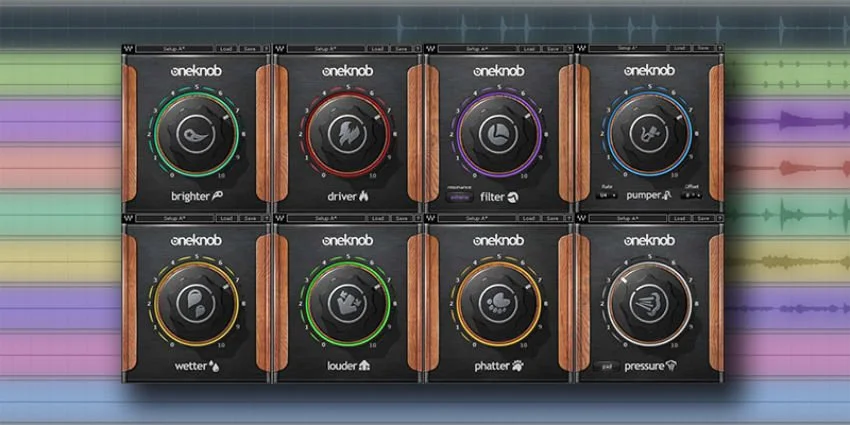Click Save on the pumper plugin
The image size is (850, 425).
(703, 49)
